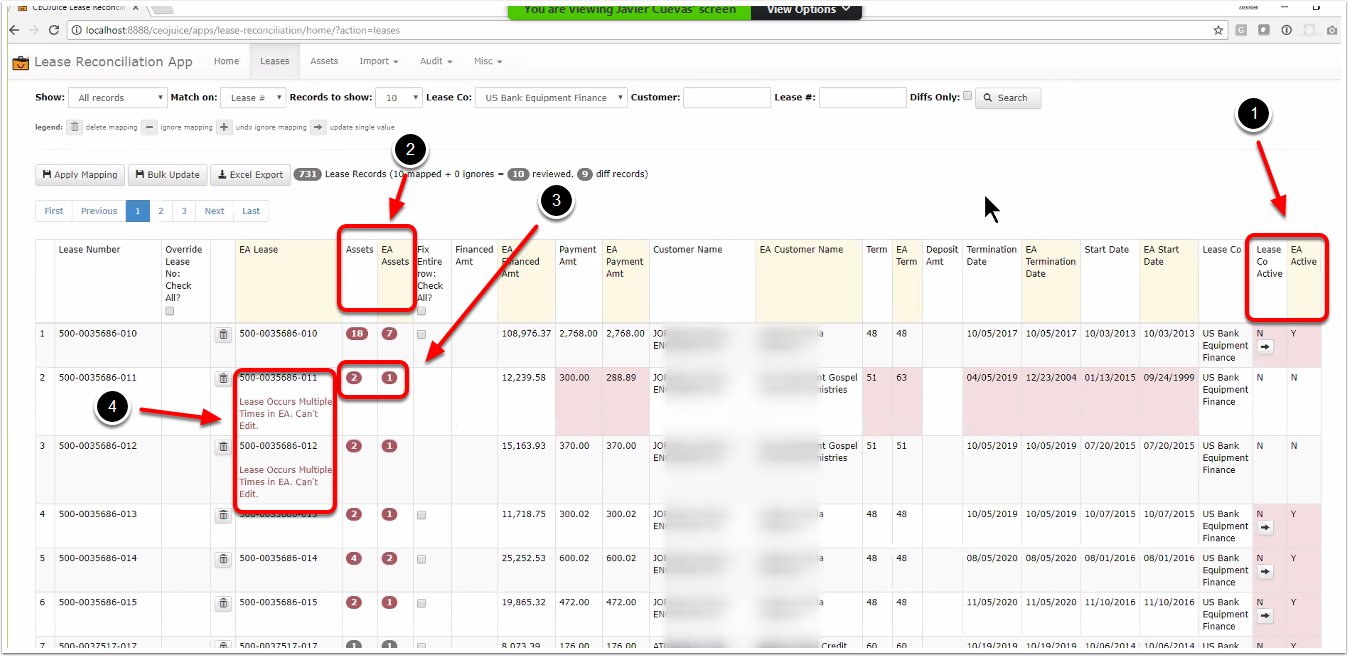The height and width of the screenshot is (656, 1348).
Task: Click the Bulk Update button
Action: coord(167,175)
